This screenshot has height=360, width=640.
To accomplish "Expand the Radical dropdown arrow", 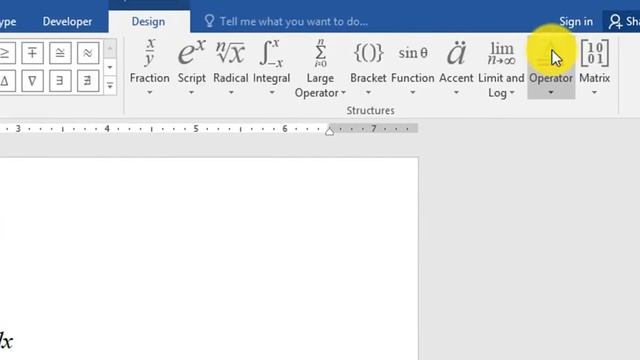I will pyautogui.click(x=231, y=93).
